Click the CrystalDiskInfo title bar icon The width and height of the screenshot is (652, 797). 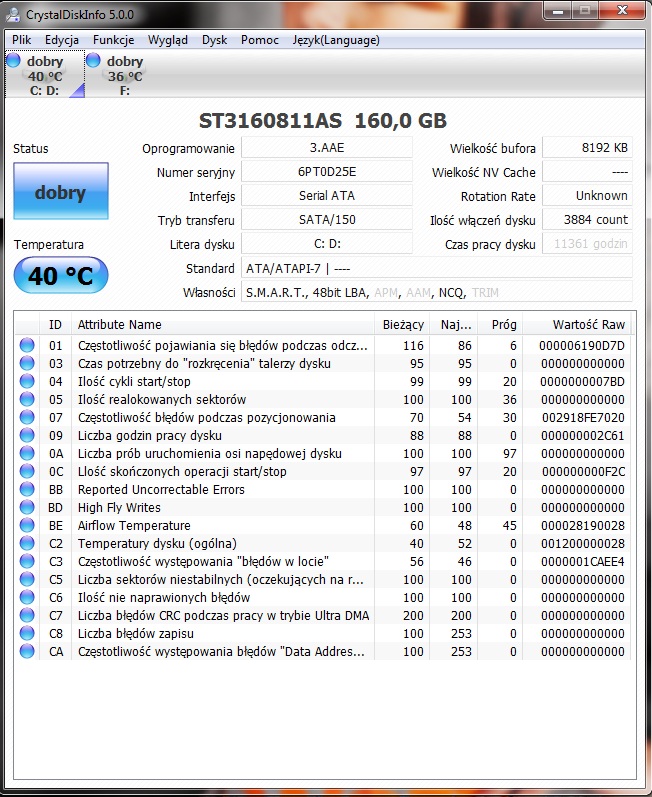point(14,14)
